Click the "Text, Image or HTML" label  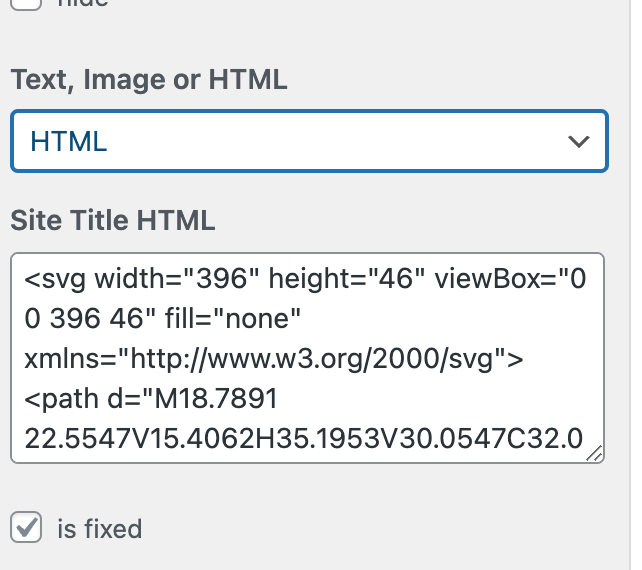(149, 81)
